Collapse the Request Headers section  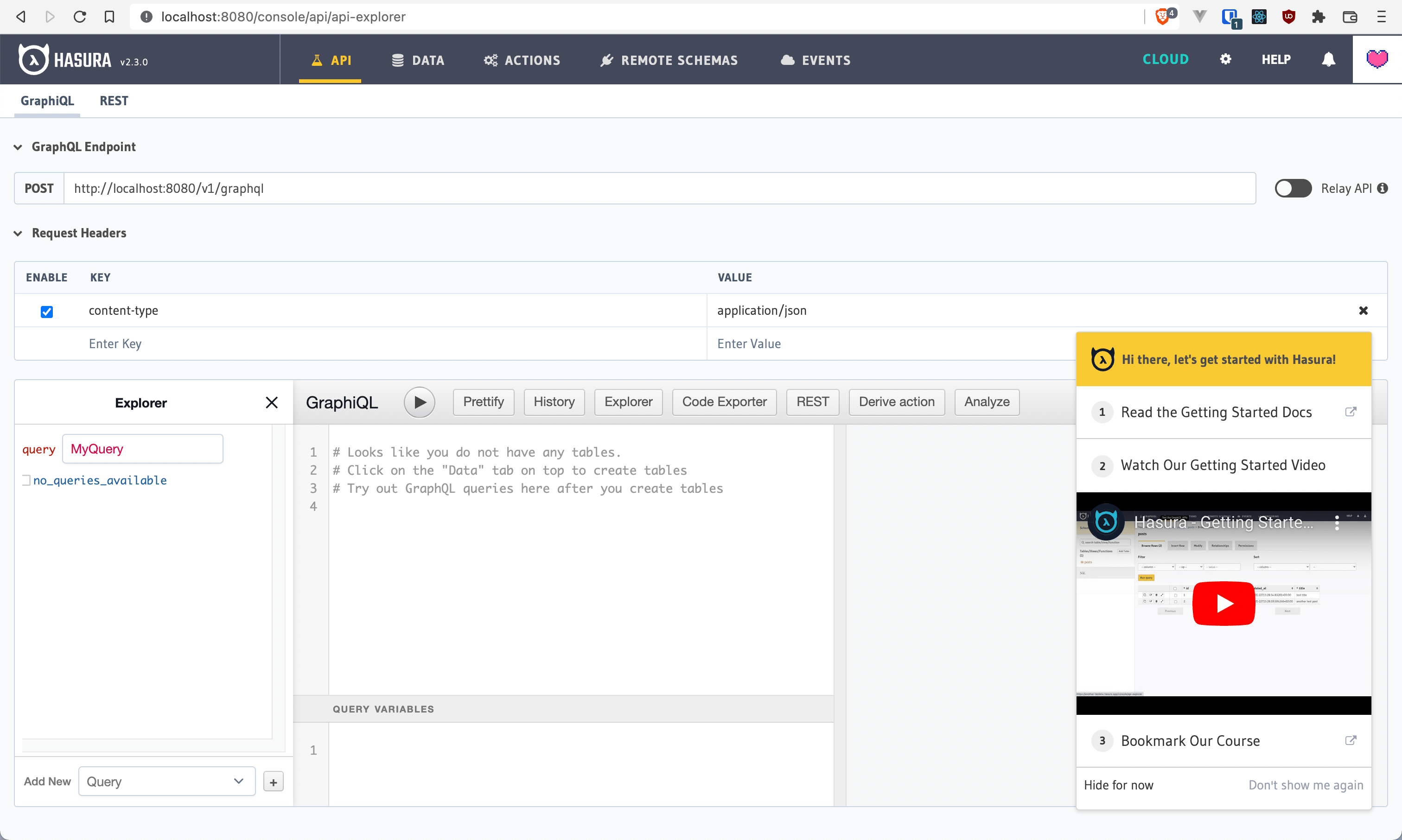click(x=18, y=233)
